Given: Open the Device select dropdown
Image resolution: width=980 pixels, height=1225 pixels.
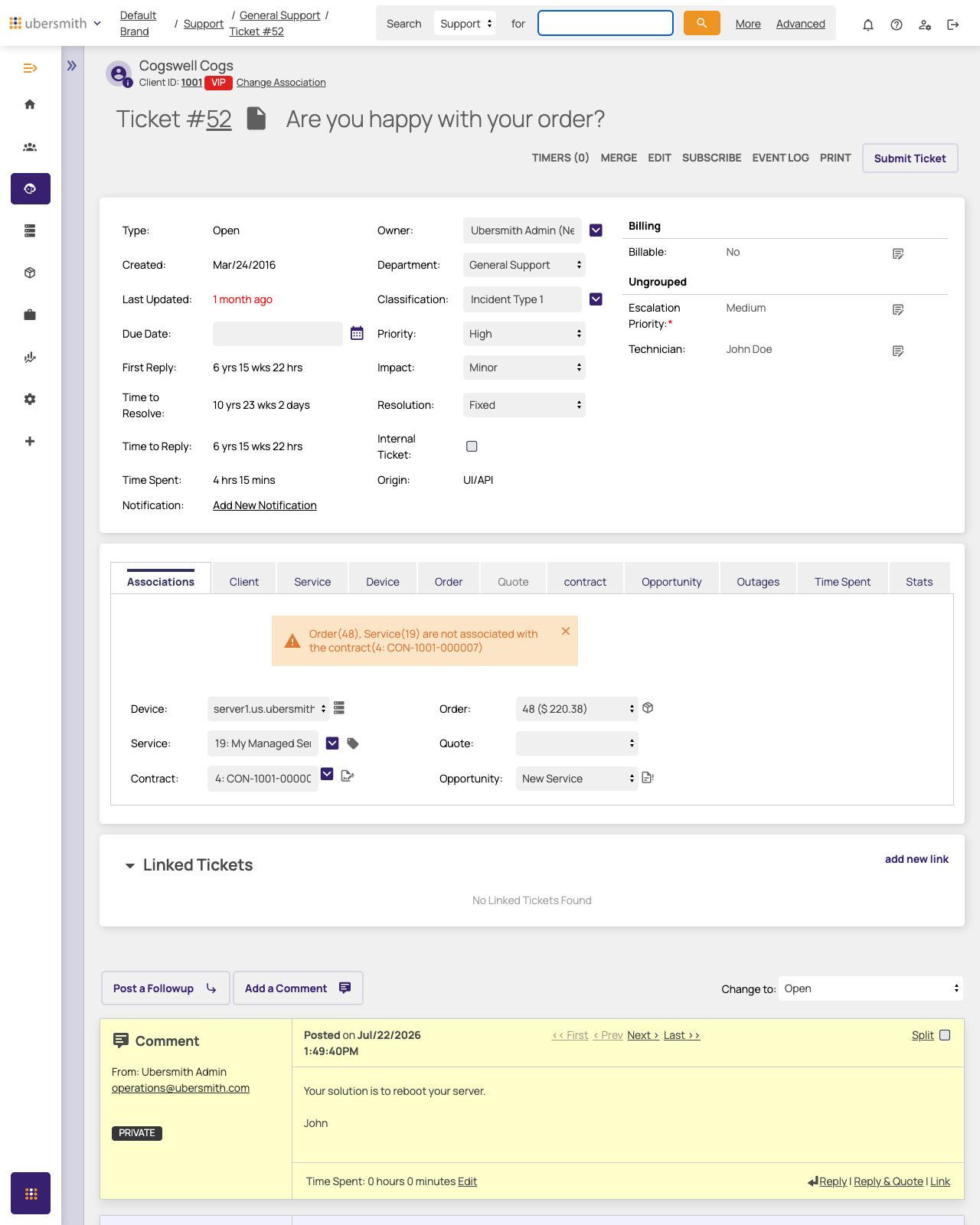Looking at the screenshot, I should [x=269, y=709].
